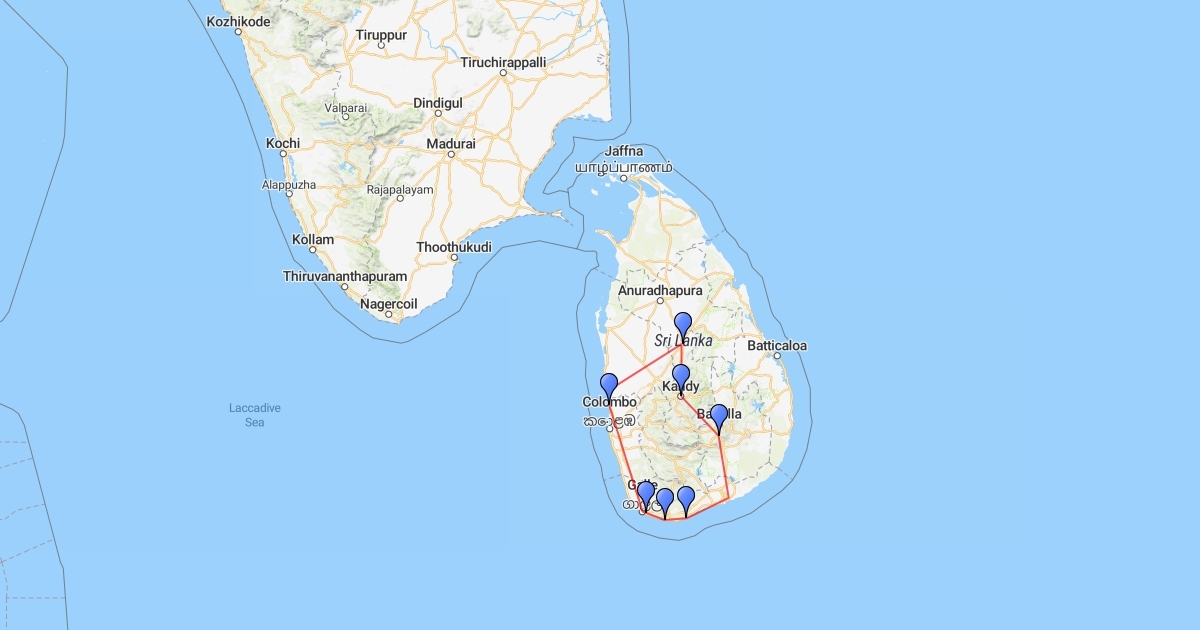Click the pin above the Sri Lanka label
The image size is (1200, 630).
[683, 323]
